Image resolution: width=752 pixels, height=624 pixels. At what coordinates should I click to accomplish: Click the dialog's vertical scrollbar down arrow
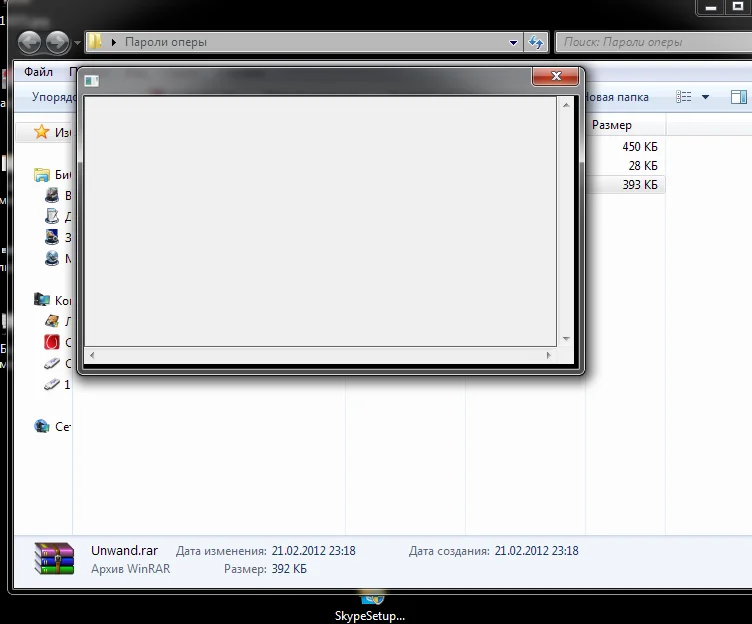[566, 339]
